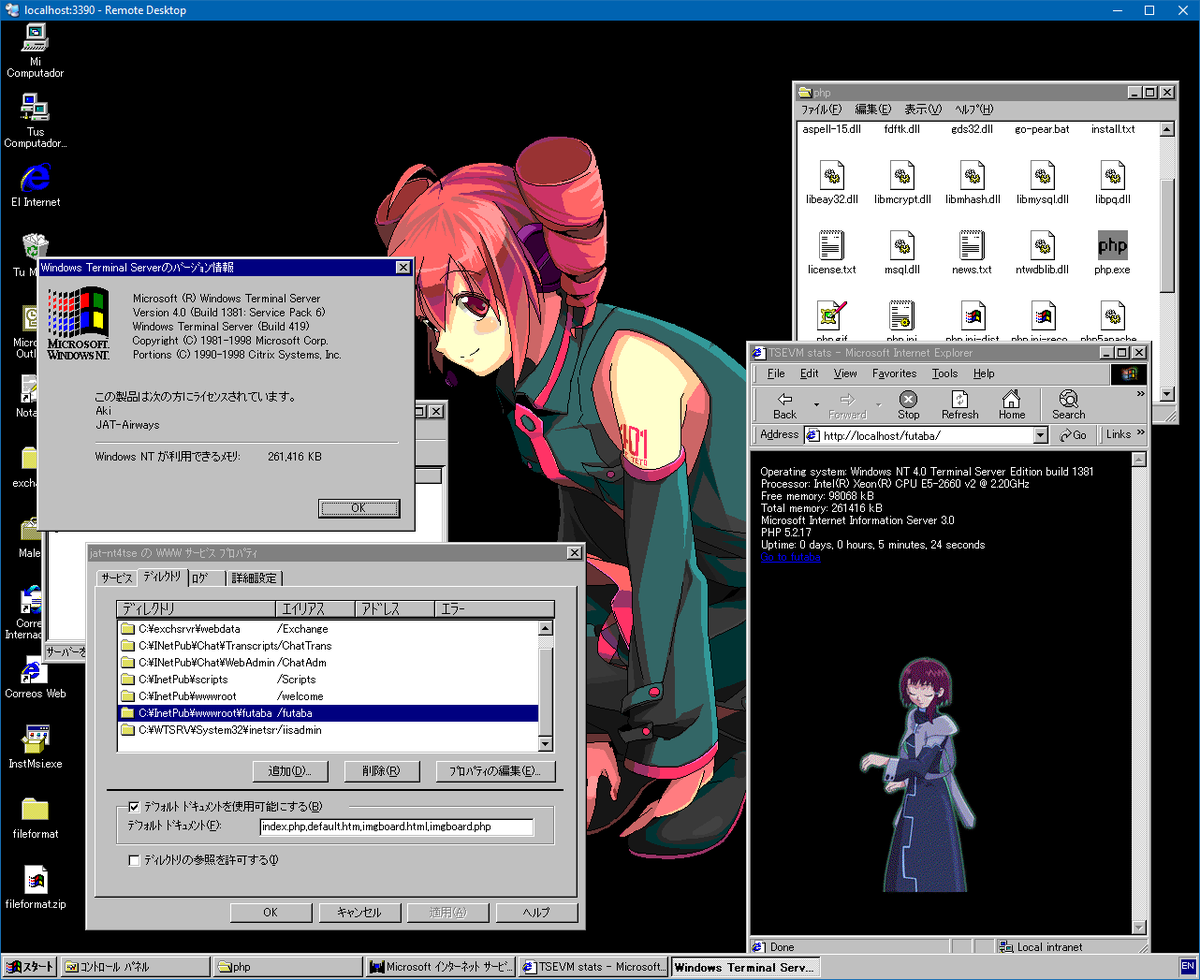Open the address bar dropdown arrow
The width and height of the screenshot is (1200, 980).
1040,434
